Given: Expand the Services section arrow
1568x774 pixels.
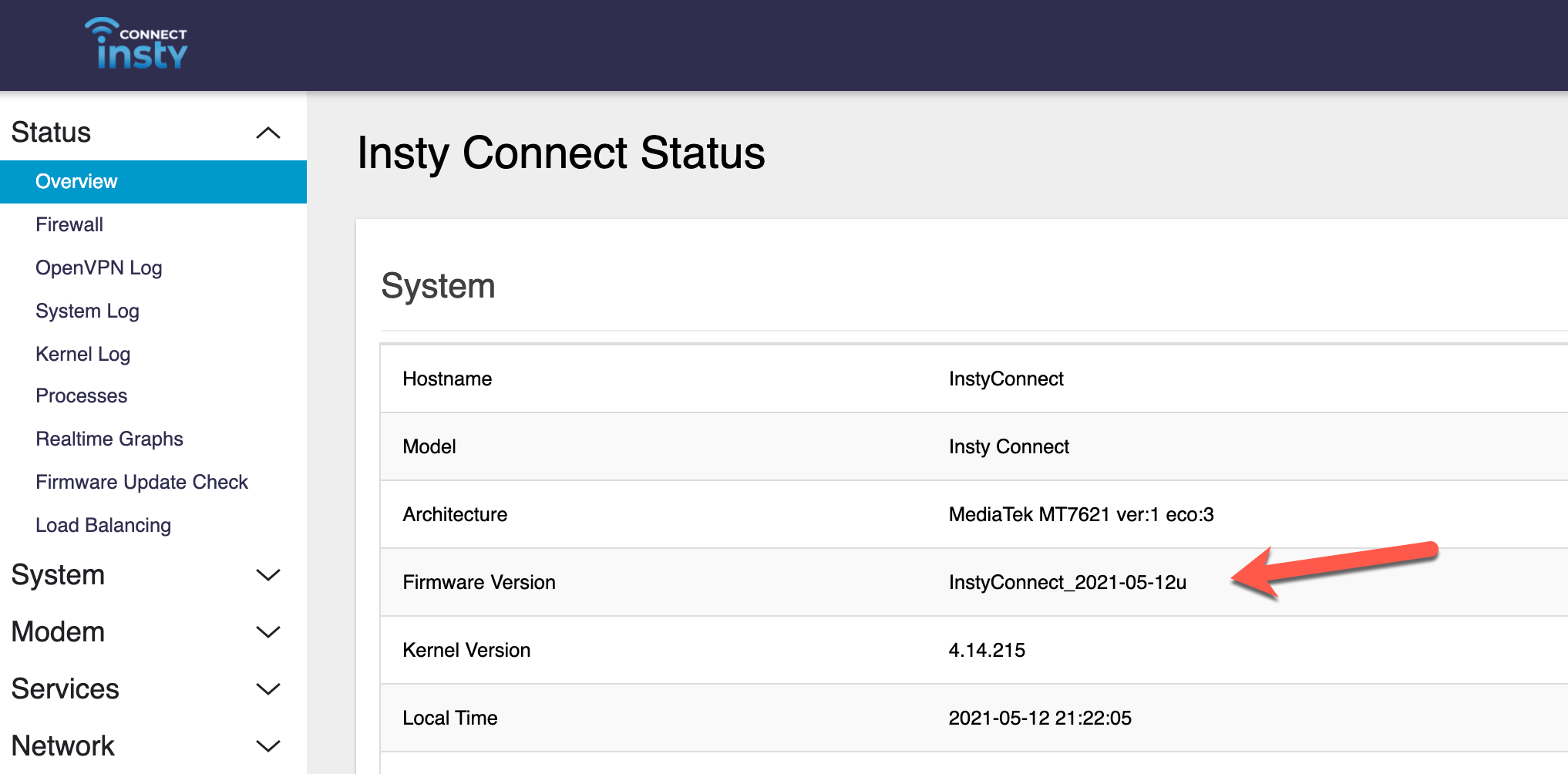Looking at the screenshot, I should pos(268,689).
